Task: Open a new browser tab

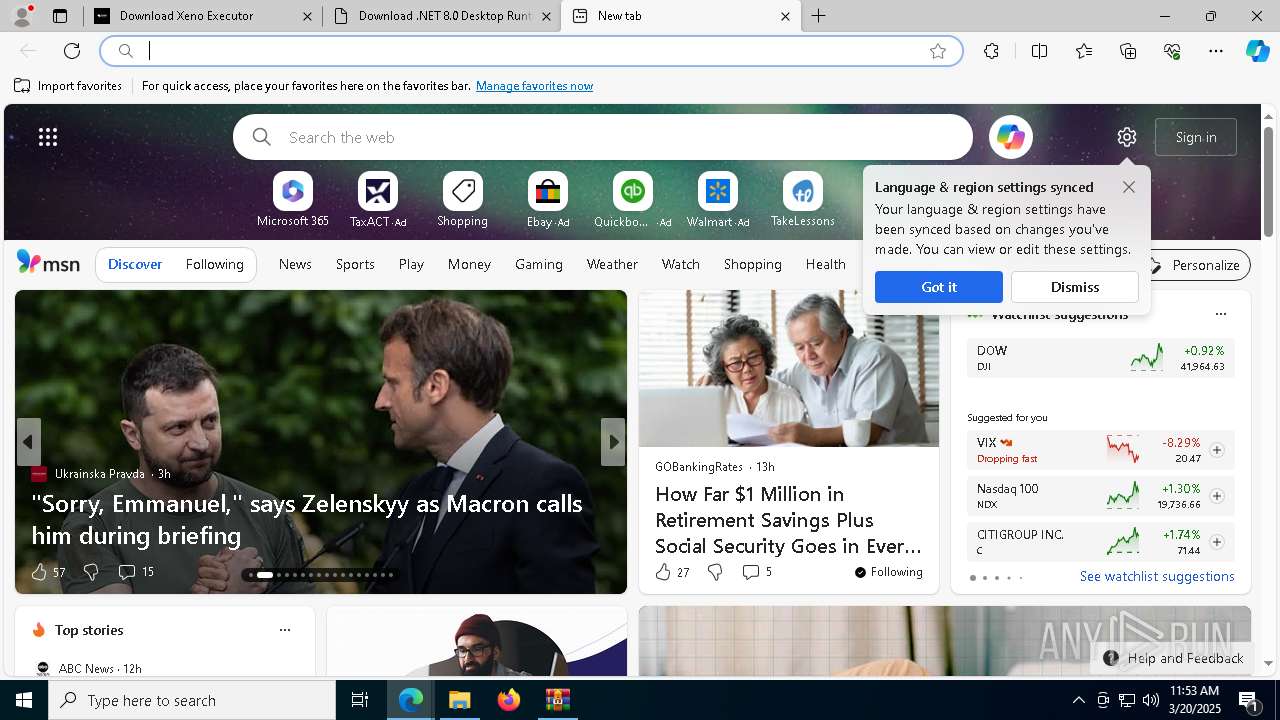Action: (x=819, y=16)
